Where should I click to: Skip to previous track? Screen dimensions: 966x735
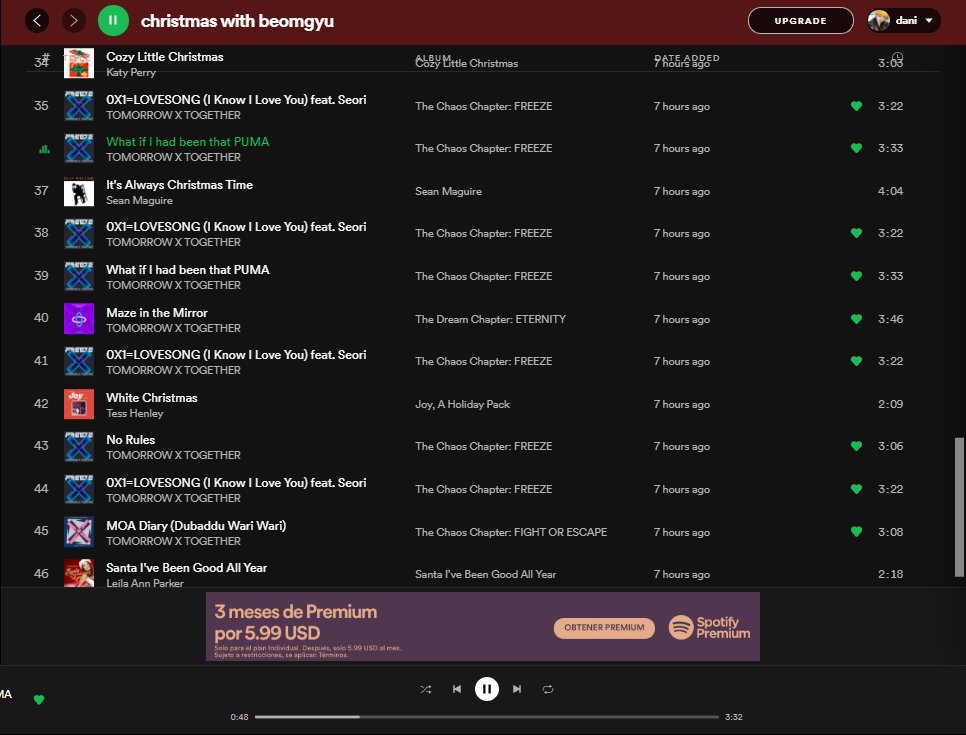click(457, 689)
